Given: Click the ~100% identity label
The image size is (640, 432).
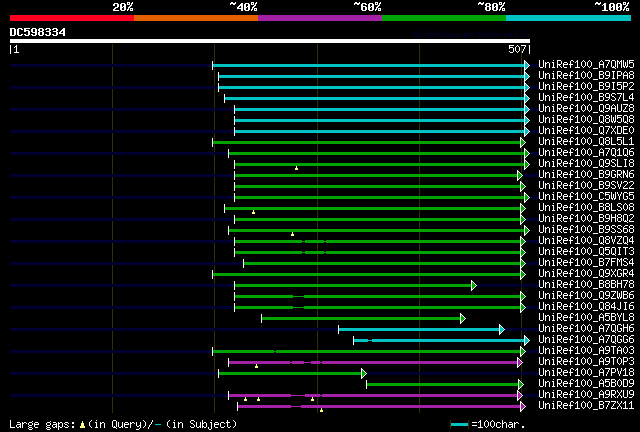Looking at the screenshot, I should click(611, 7).
